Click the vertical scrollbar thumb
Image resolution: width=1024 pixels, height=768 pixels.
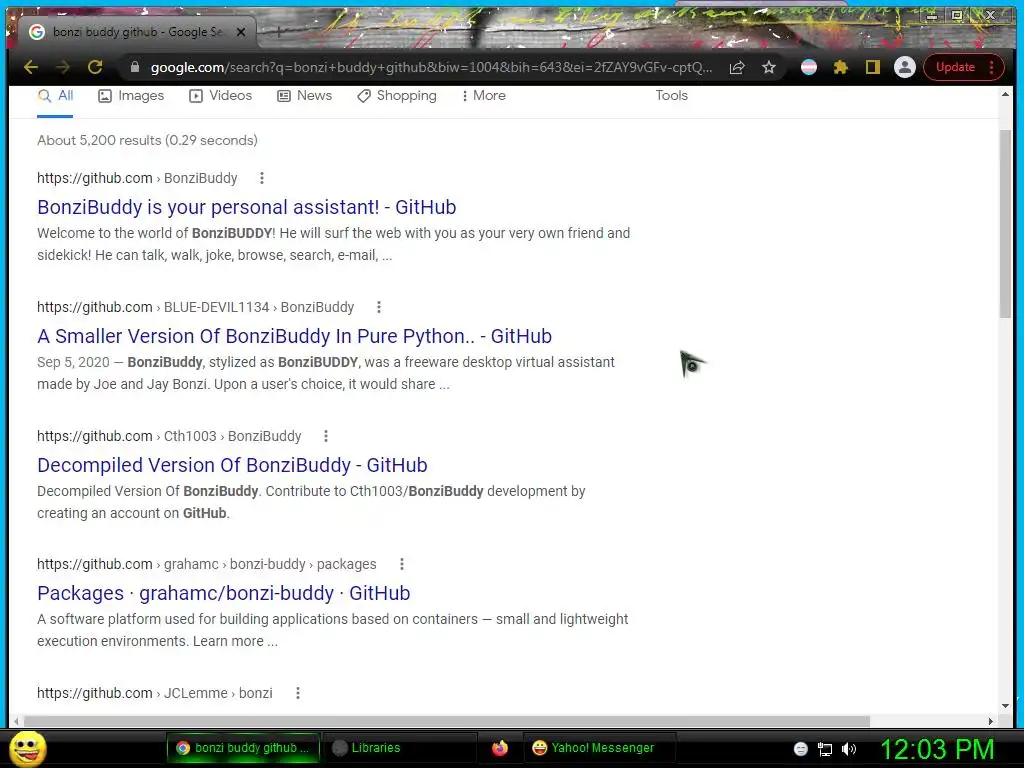(1005, 224)
